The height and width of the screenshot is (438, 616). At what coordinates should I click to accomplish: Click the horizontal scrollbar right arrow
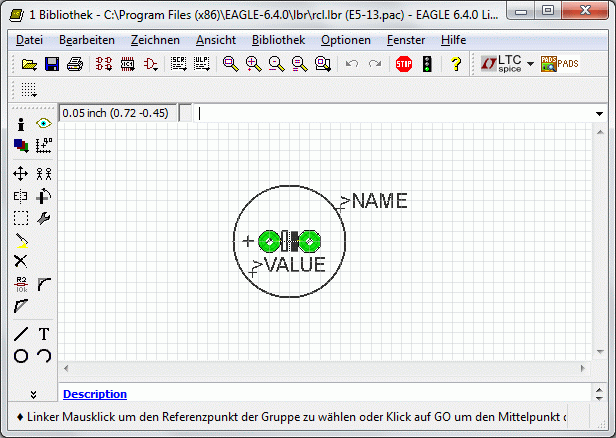[583, 368]
